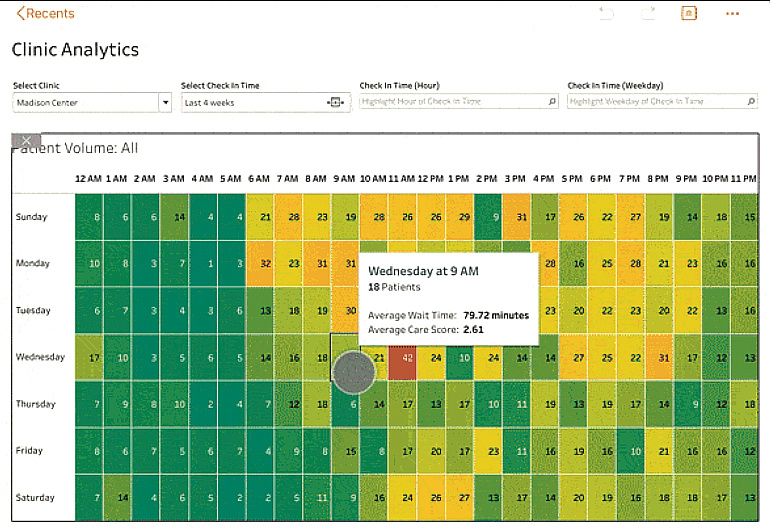770x530 pixels.
Task: Go back to Recents
Action: (45, 14)
